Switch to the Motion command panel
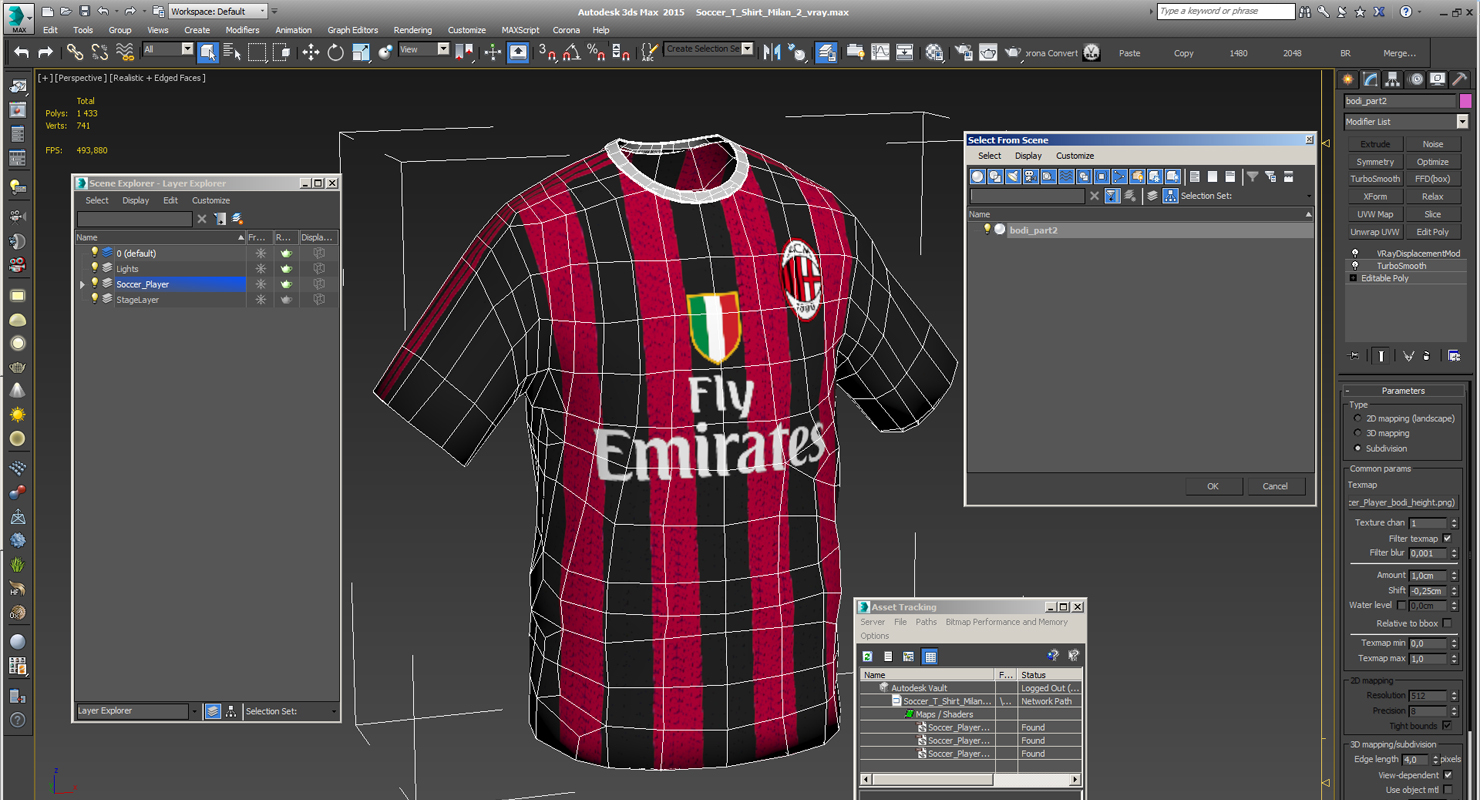Screen dimensions: 1480x800 click(x=1415, y=79)
